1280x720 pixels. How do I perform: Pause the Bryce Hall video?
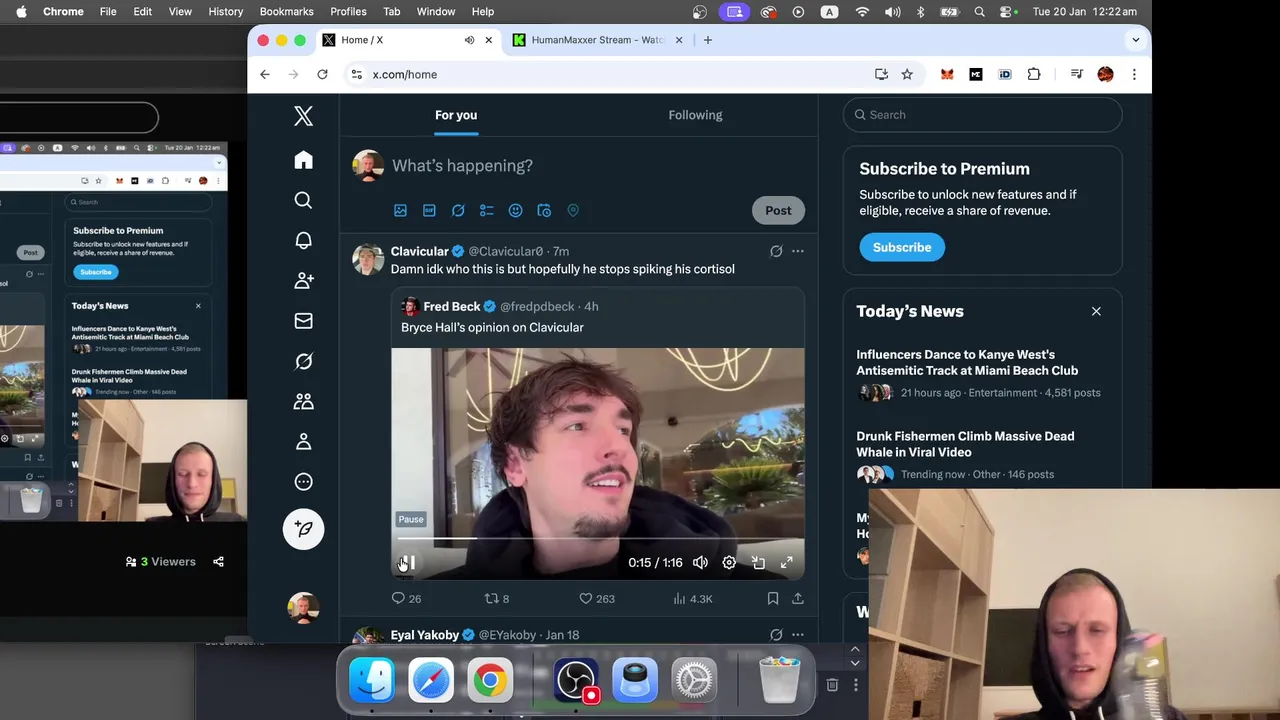click(x=408, y=562)
